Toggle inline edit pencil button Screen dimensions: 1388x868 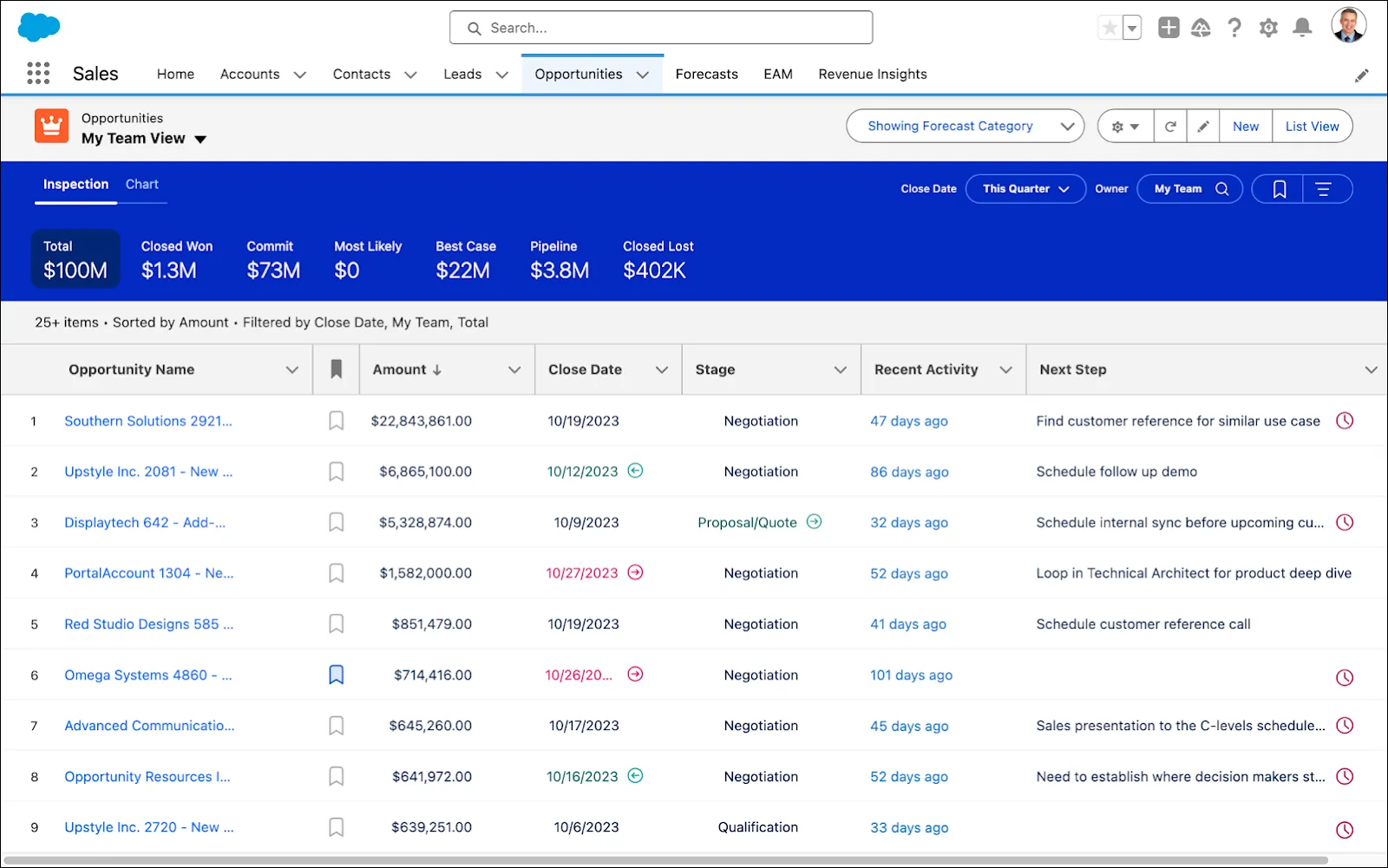click(x=1203, y=127)
